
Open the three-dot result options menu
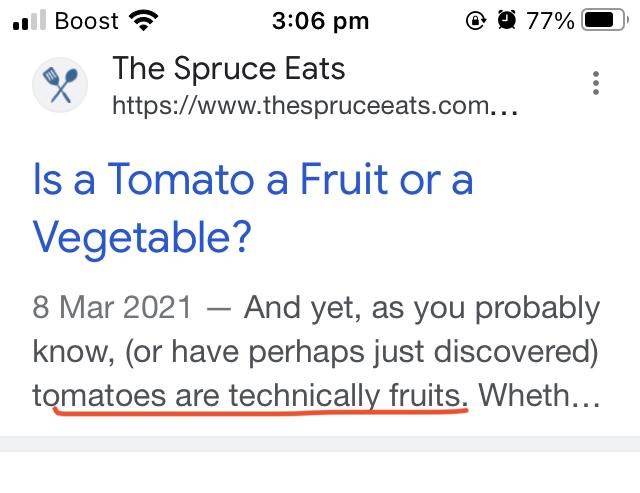point(596,83)
